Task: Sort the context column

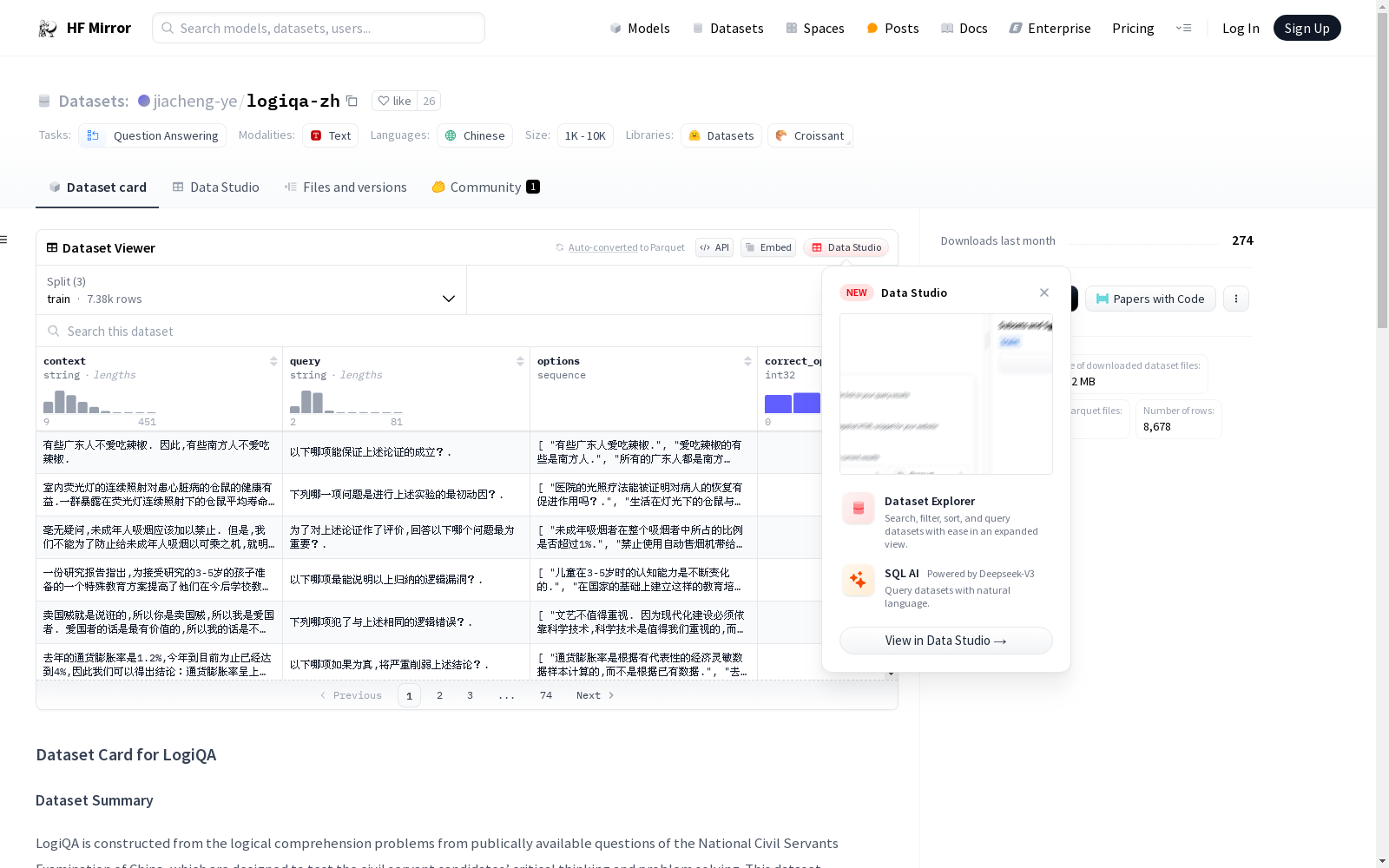Action: pyautogui.click(x=273, y=361)
